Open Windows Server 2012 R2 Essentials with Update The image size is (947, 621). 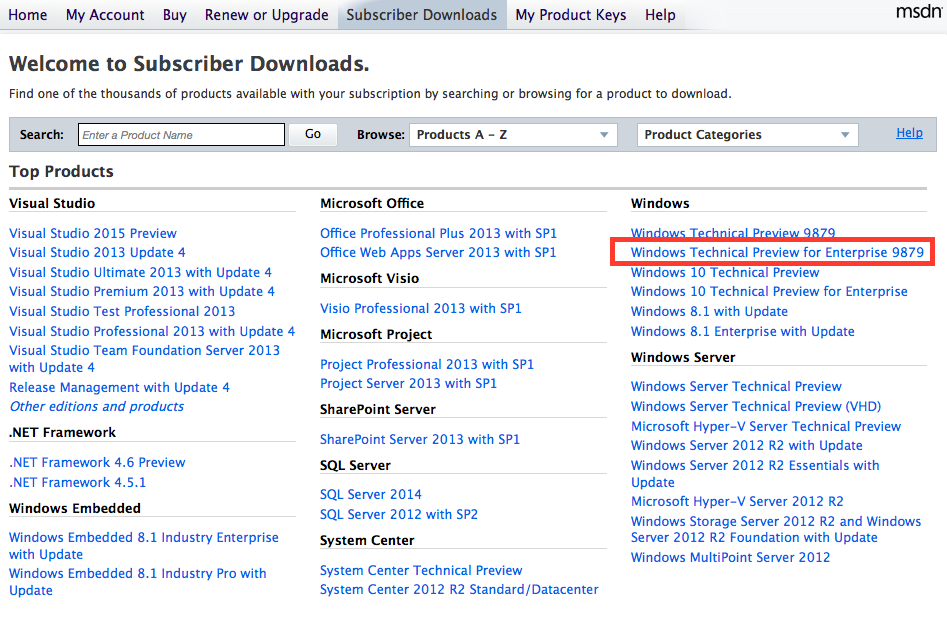[x=755, y=474]
